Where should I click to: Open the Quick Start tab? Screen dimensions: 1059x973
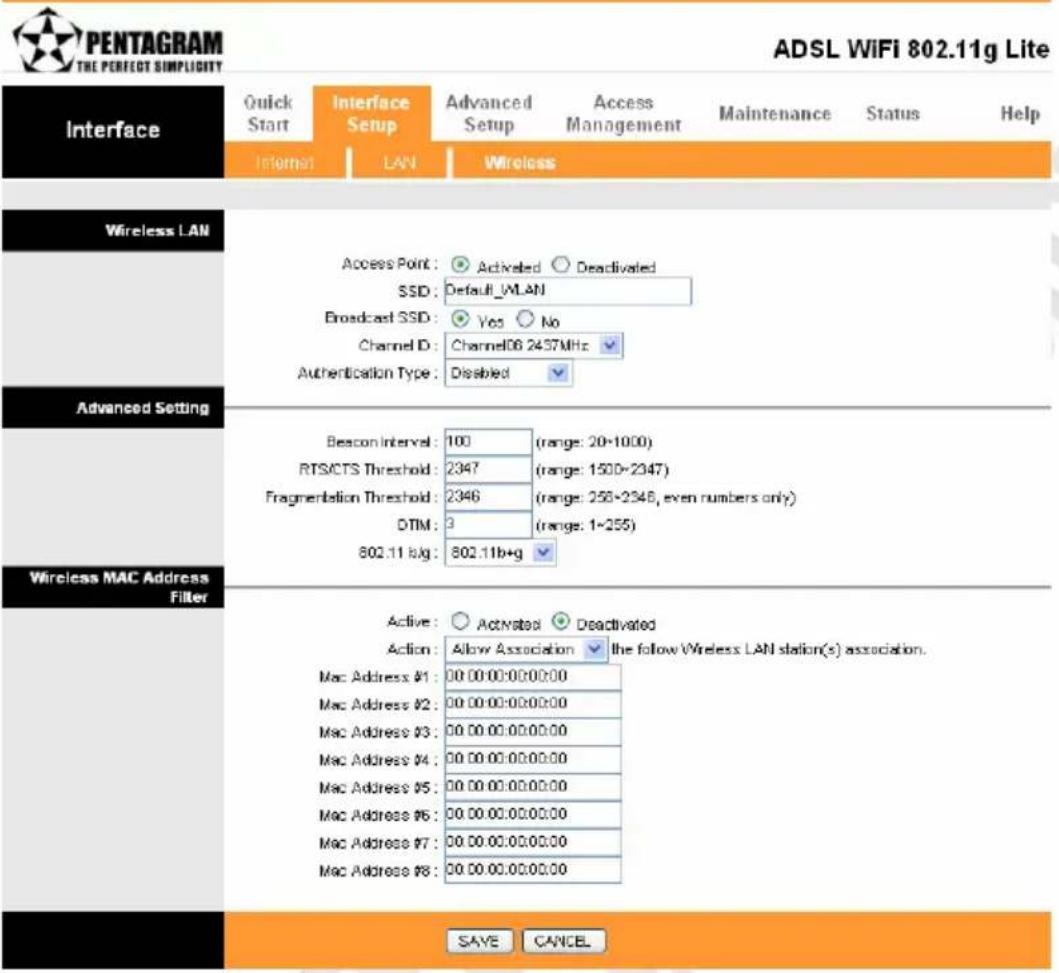268,113
